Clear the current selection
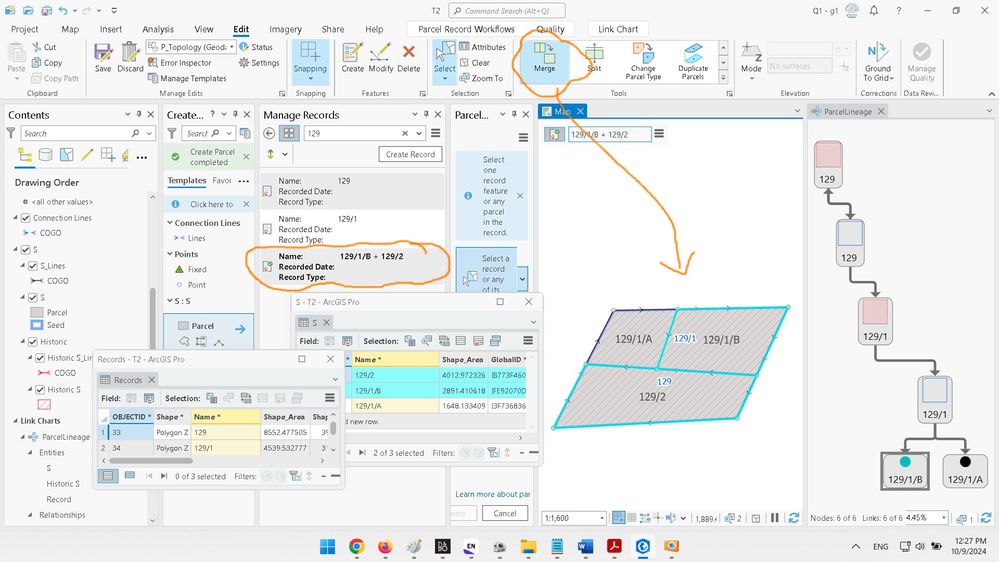Viewport: 999px width, 562px height. (475, 62)
